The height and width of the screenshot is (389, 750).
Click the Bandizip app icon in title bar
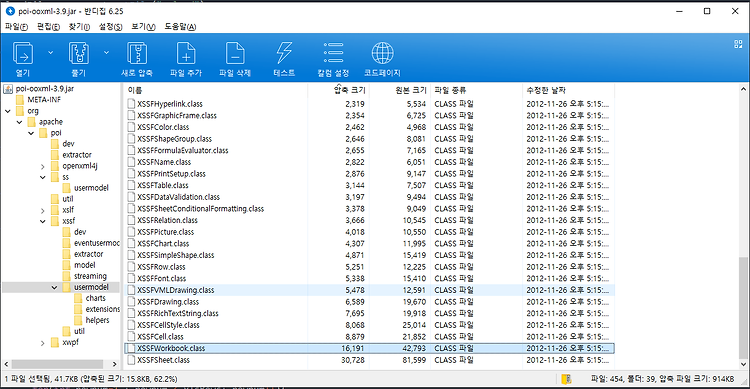click(x=10, y=11)
